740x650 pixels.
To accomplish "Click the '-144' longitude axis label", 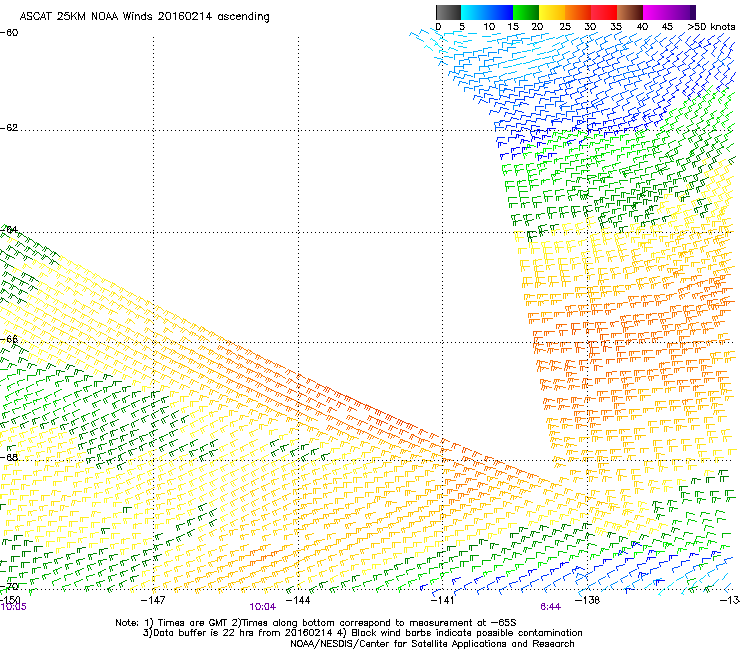I will 298,600.
